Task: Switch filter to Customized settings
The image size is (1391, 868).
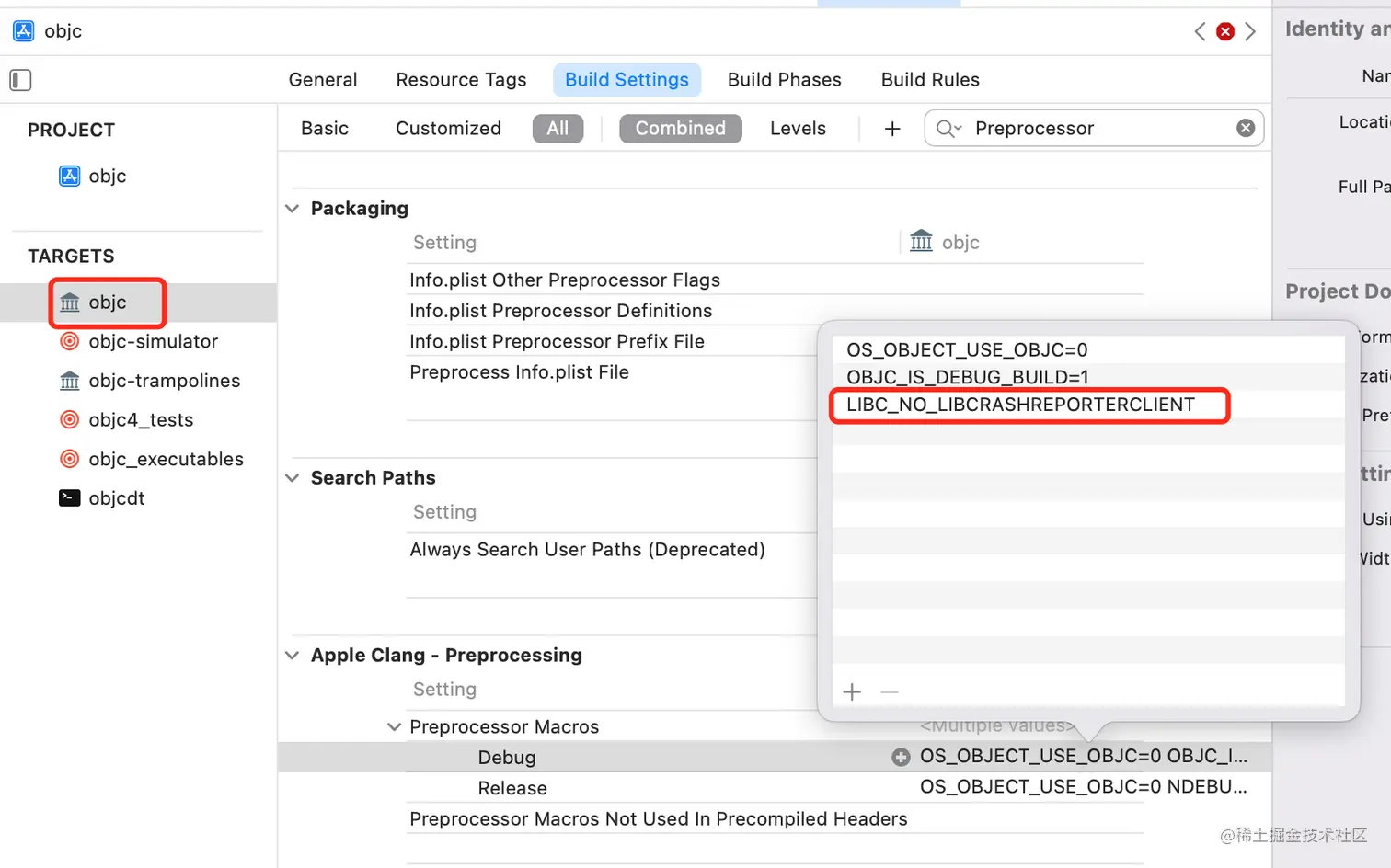Action: tap(448, 129)
